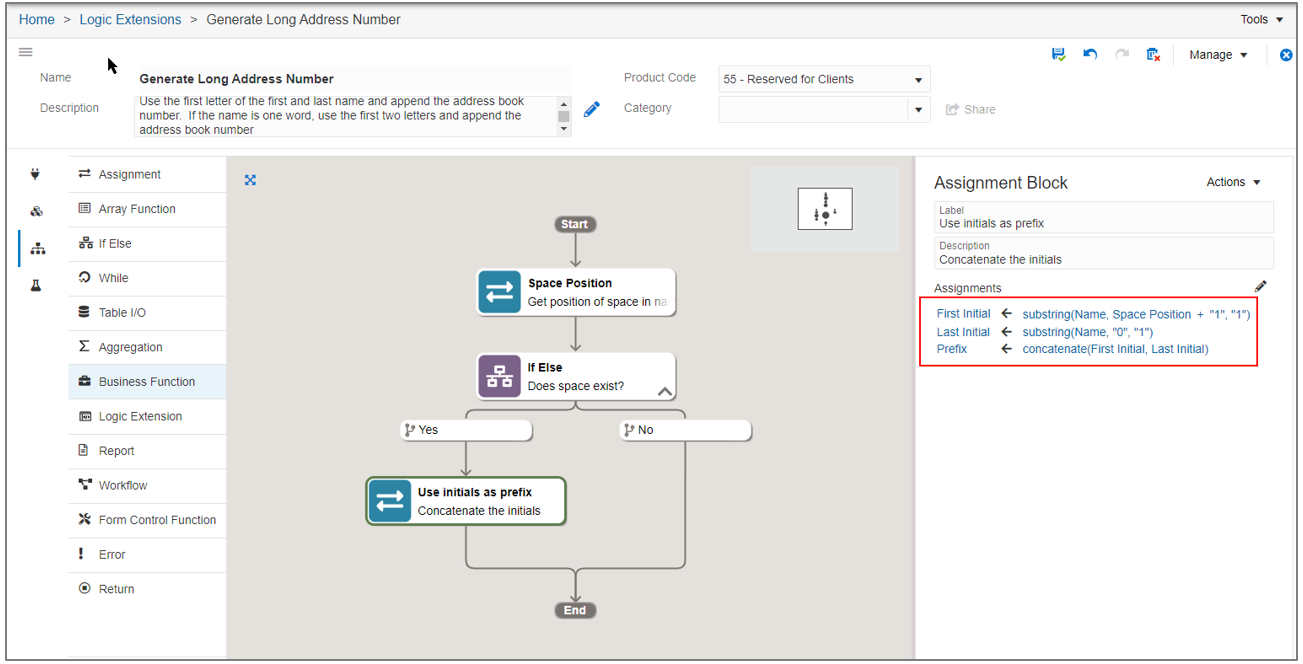
Task: Click the undo icon in the toolbar
Action: (1090, 55)
